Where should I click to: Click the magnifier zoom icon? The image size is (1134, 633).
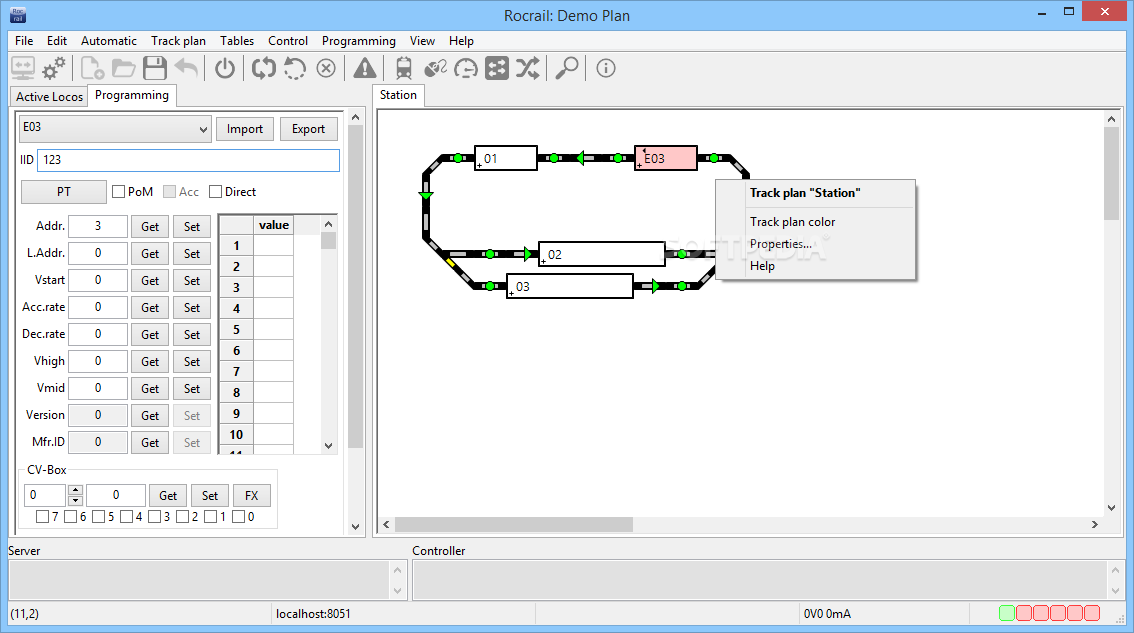[x=566, y=69]
